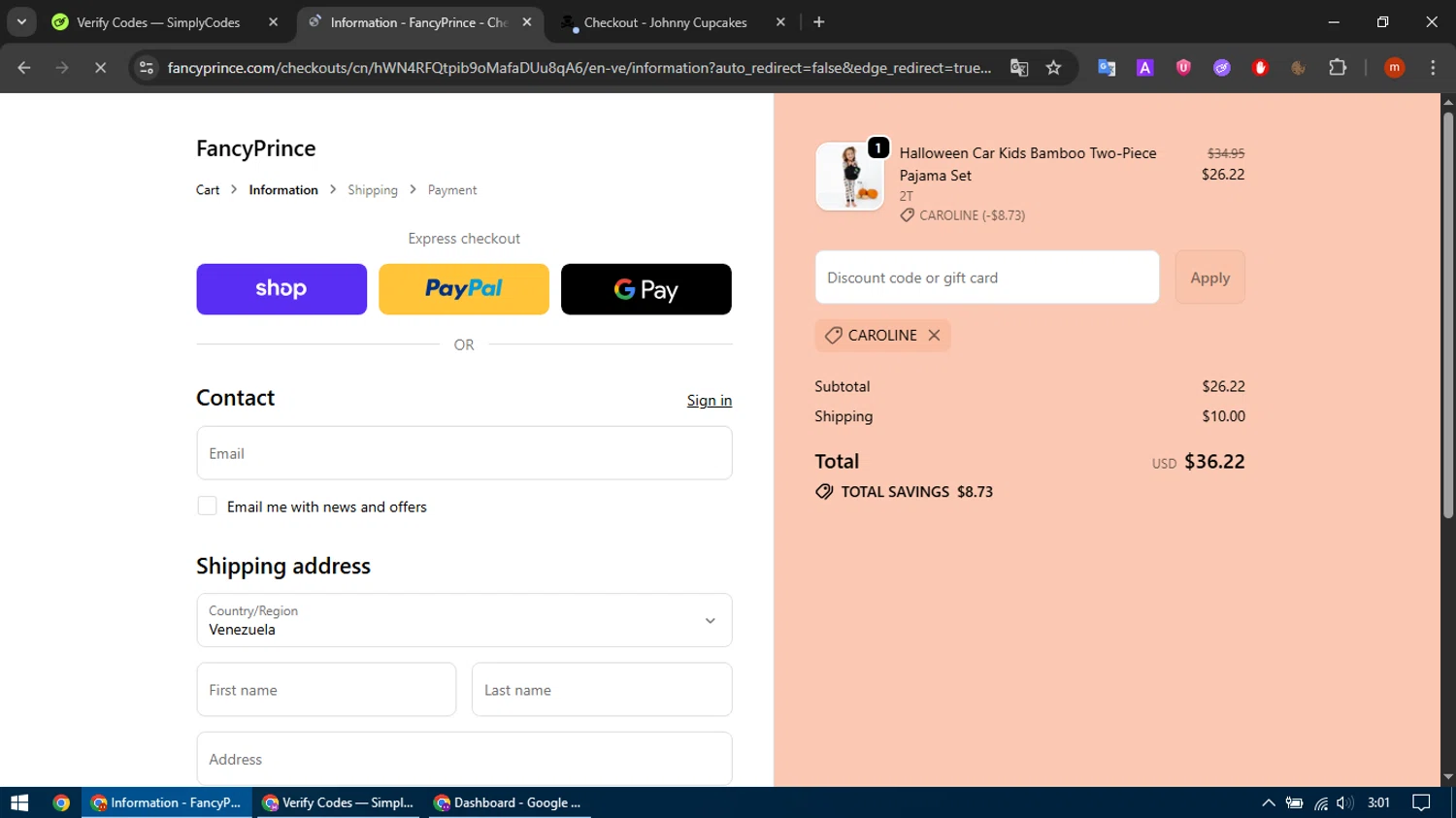The width and height of the screenshot is (1456, 818).
Task: Remove the CAROLINE discount code
Action: point(934,335)
